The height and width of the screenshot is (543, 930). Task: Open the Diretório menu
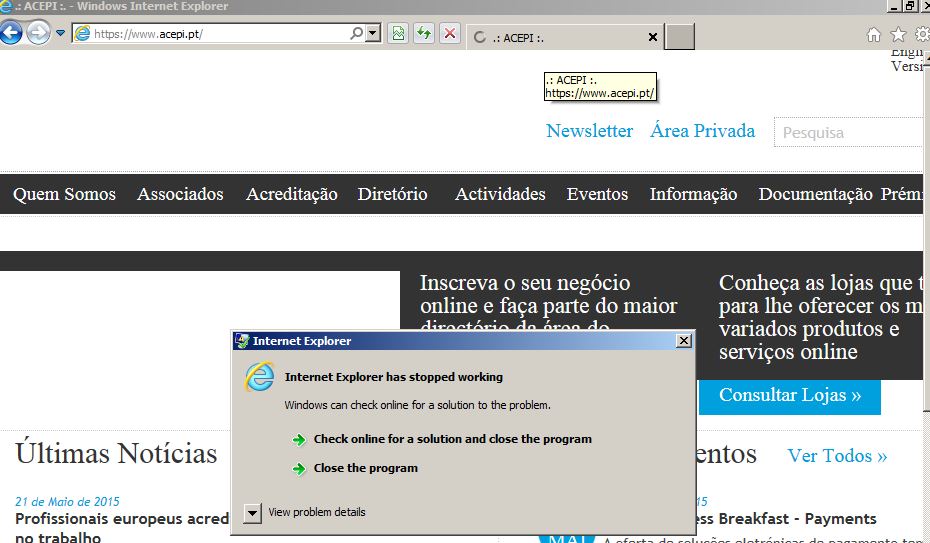tap(392, 194)
